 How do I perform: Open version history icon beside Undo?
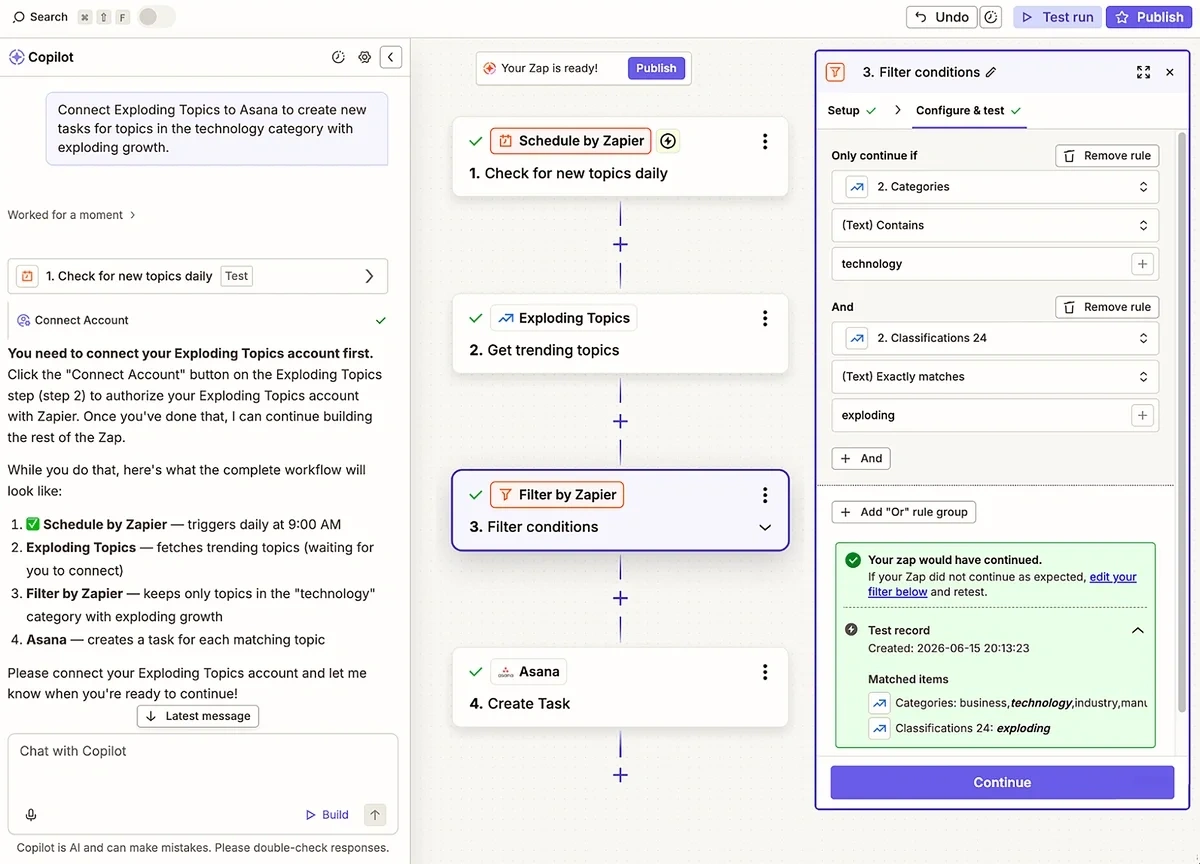[990, 17]
